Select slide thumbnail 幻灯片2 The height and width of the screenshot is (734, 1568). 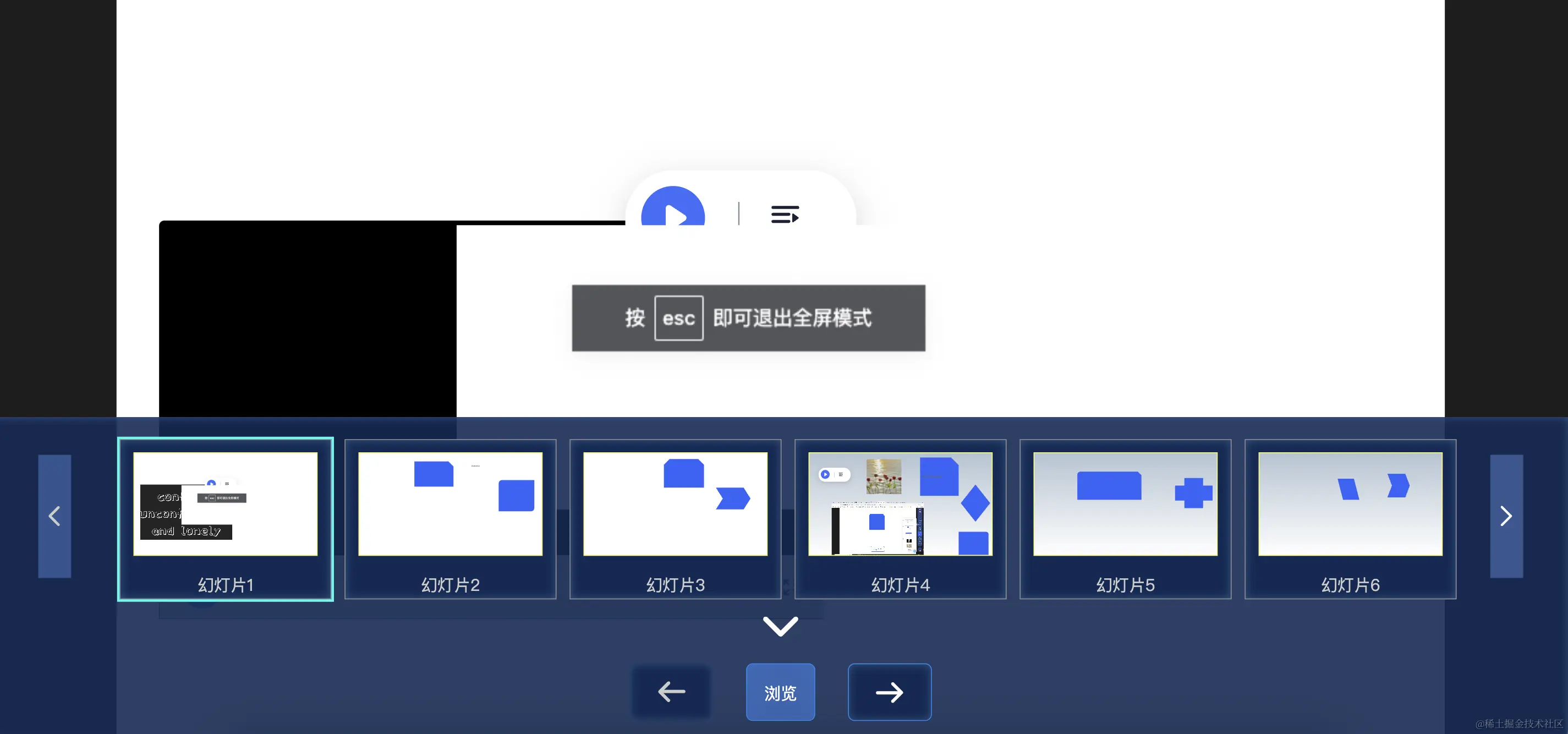(x=451, y=519)
